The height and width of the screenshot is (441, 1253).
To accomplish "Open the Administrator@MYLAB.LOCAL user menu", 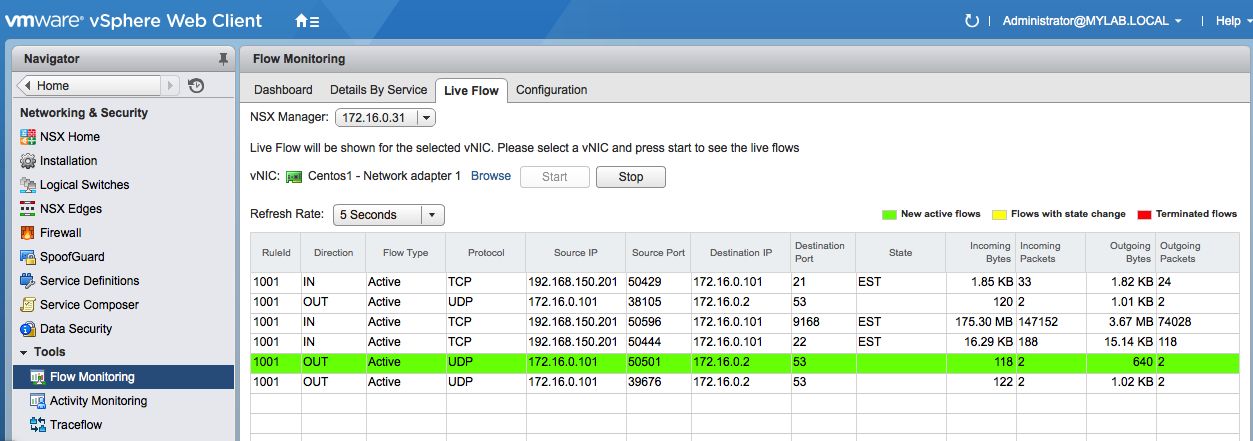I will coord(1092,21).
